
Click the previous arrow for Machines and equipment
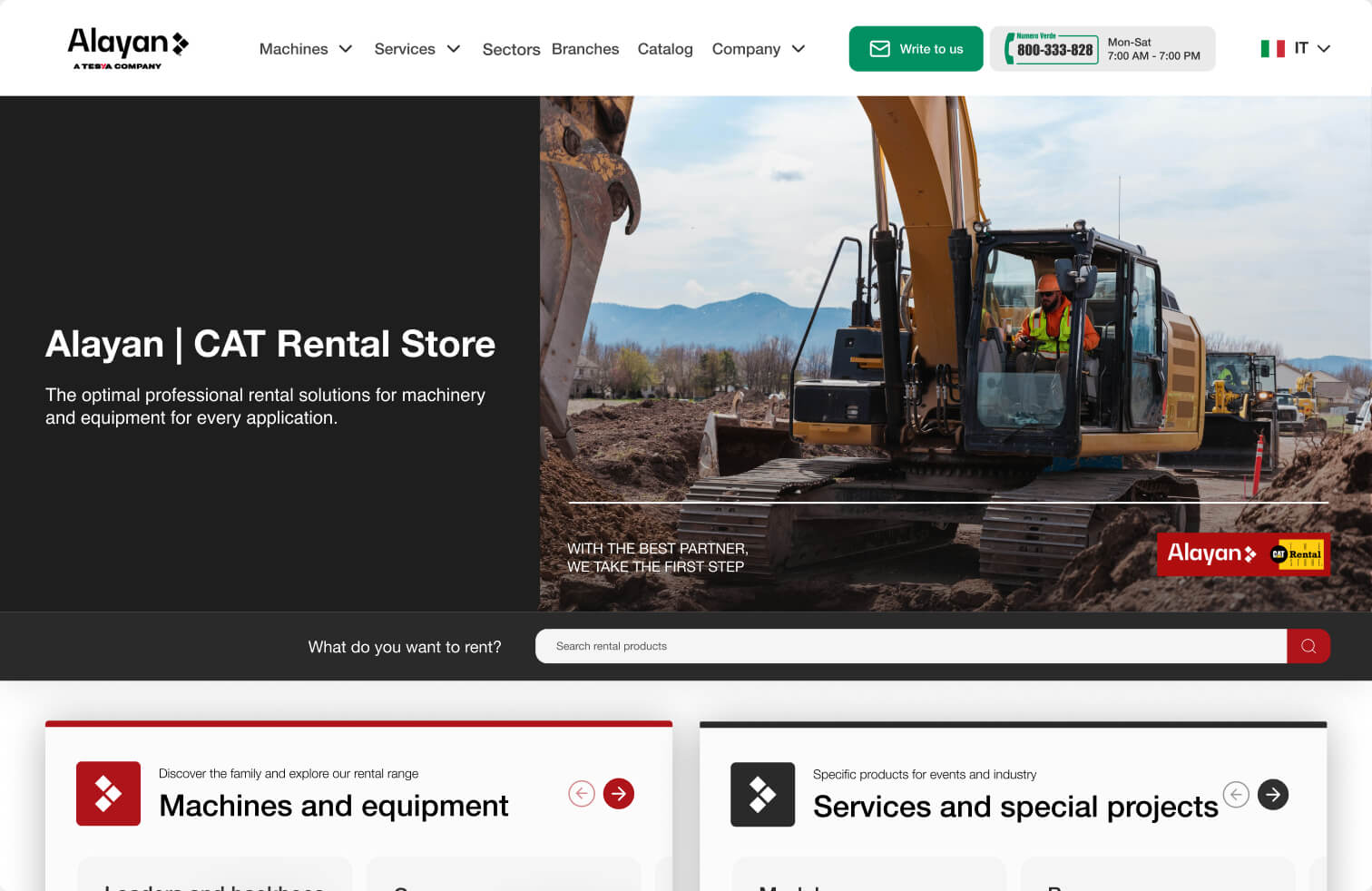582,794
